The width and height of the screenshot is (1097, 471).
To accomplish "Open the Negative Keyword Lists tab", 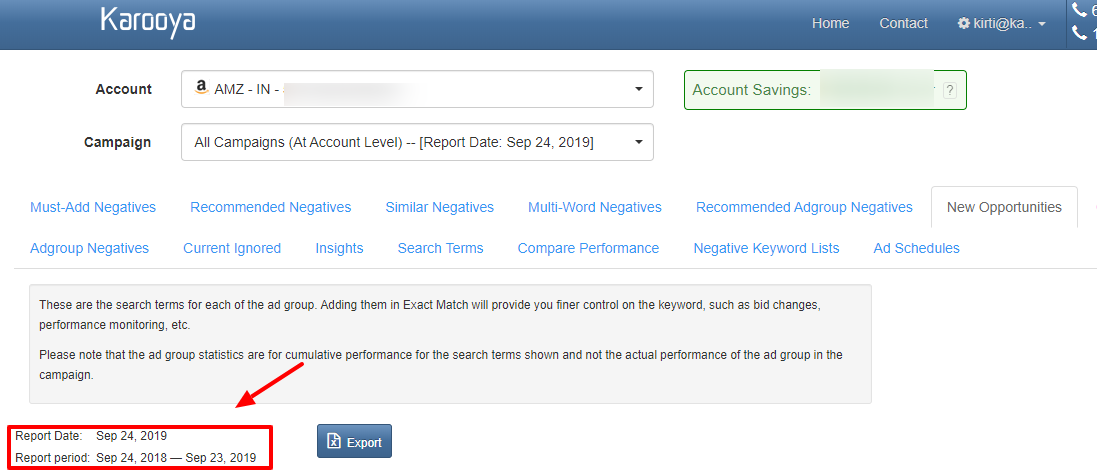I will coord(766,248).
